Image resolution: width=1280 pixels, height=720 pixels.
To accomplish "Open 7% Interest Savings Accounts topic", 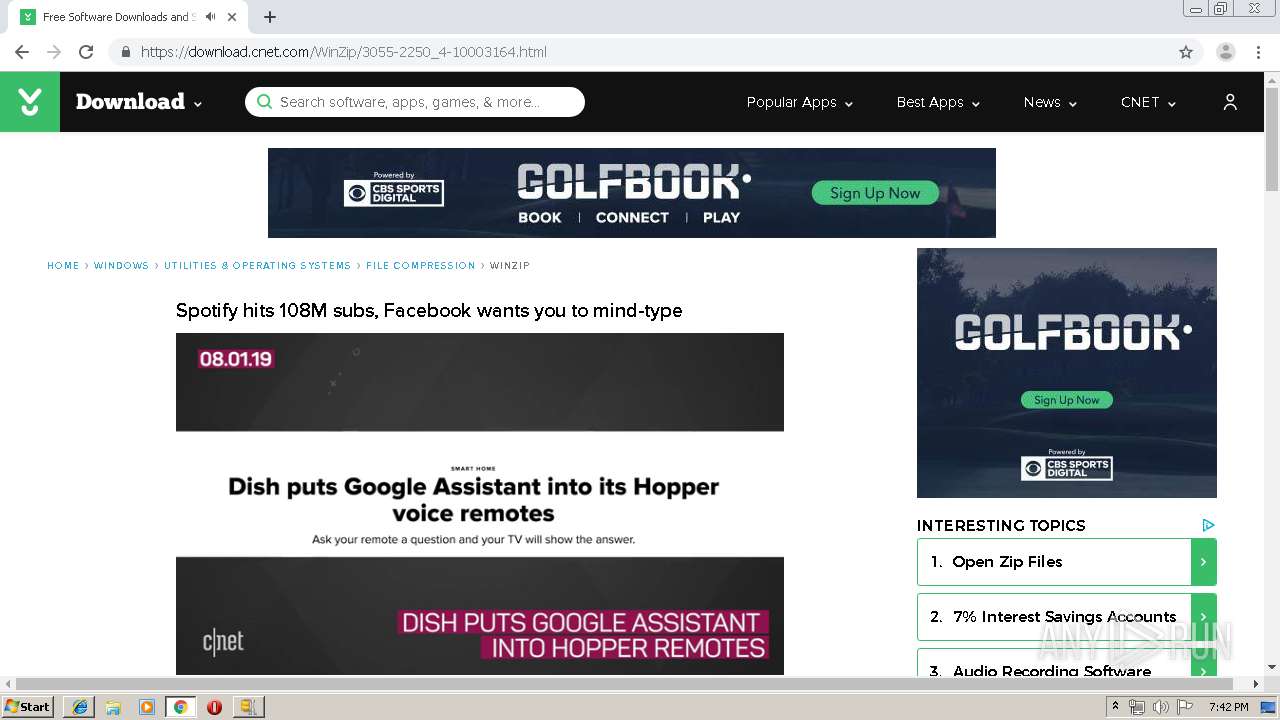I will click(1054, 617).
